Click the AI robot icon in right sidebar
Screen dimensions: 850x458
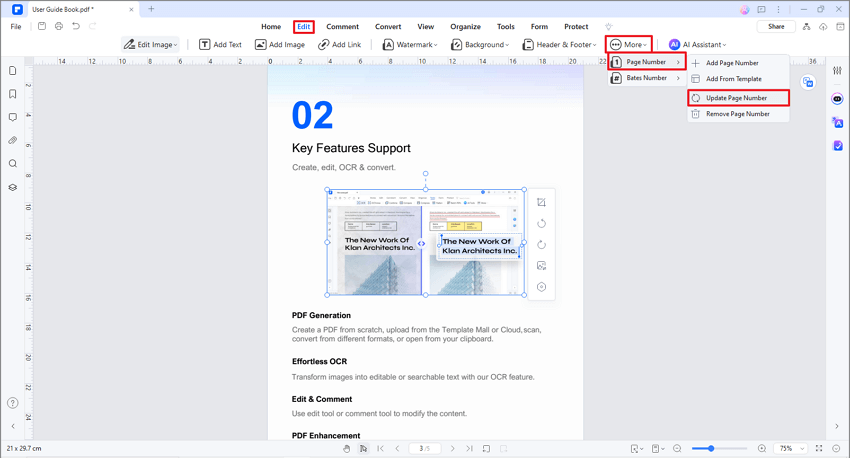pyautogui.click(x=838, y=99)
